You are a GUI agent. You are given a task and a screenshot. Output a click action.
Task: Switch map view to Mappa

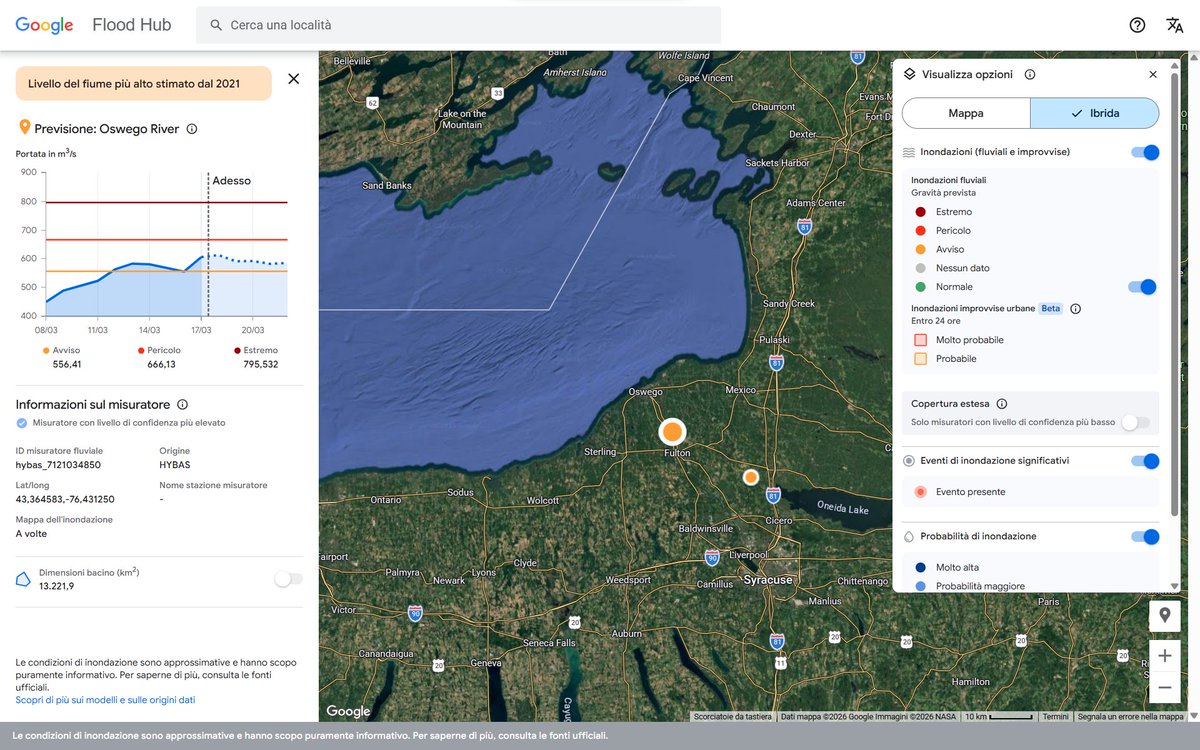point(966,113)
